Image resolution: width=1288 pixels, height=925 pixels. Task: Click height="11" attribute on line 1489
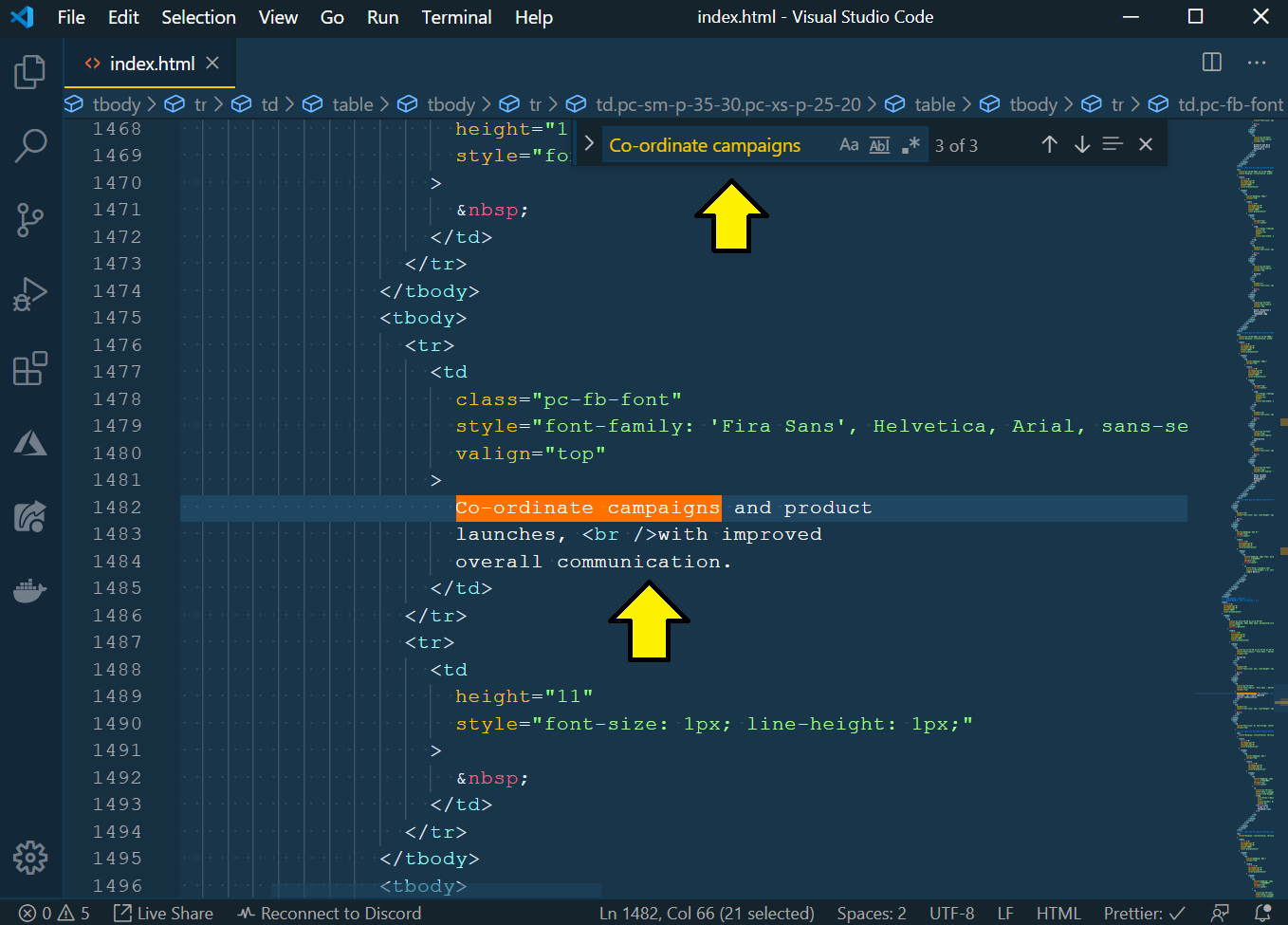click(x=524, y=696)
